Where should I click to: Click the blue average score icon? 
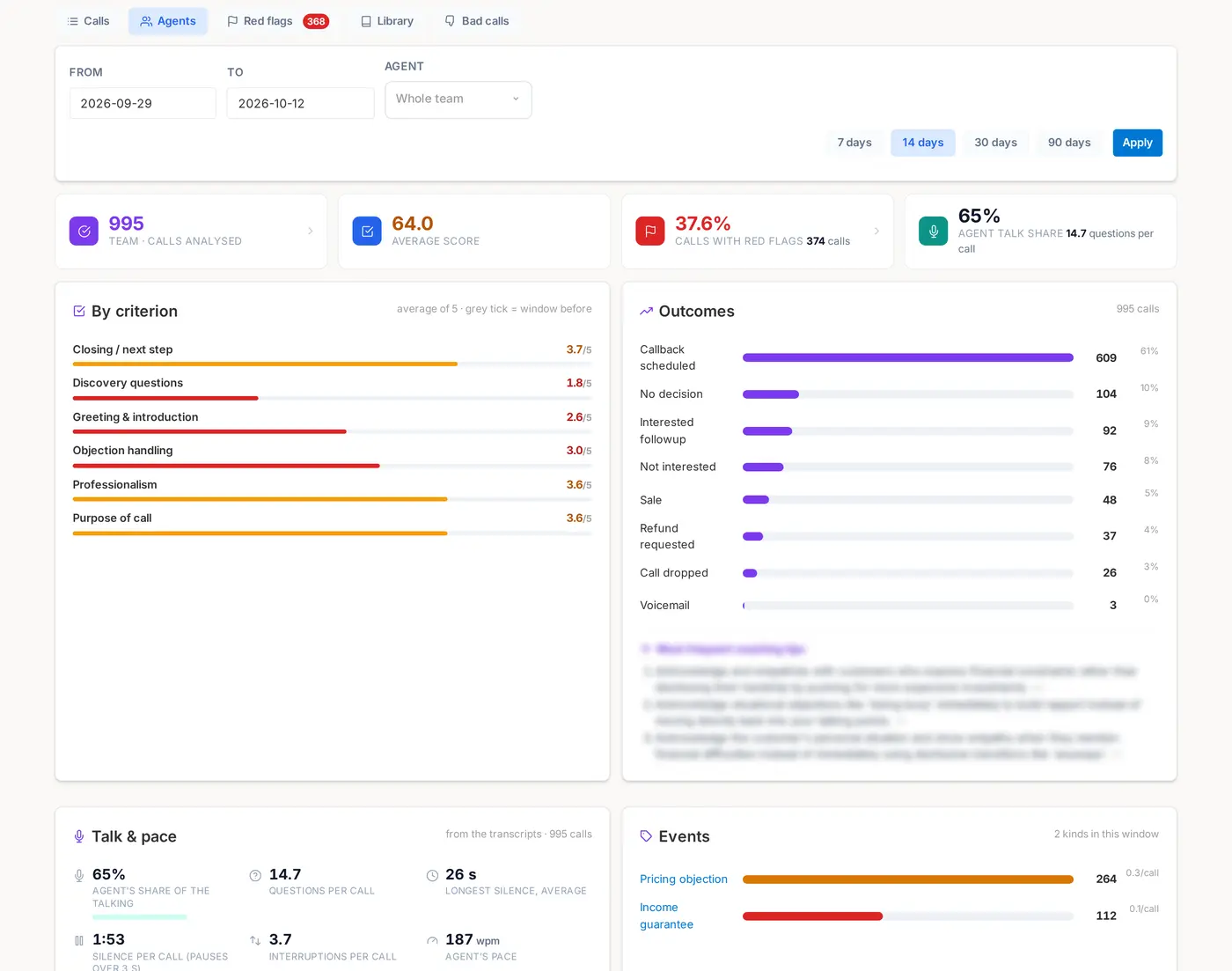[x=367, y=231]
